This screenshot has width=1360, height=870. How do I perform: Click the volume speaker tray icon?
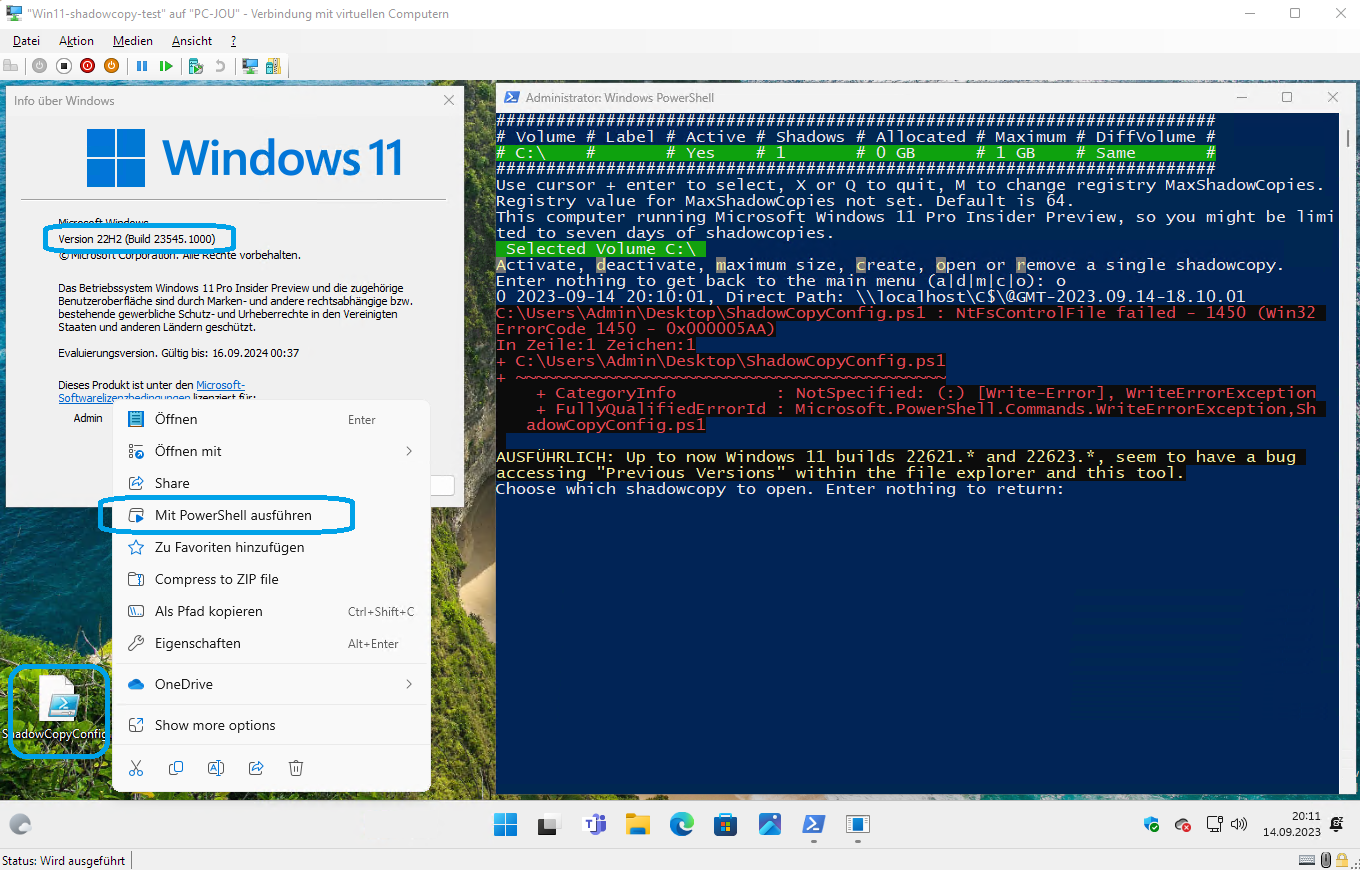(1239, 825)
